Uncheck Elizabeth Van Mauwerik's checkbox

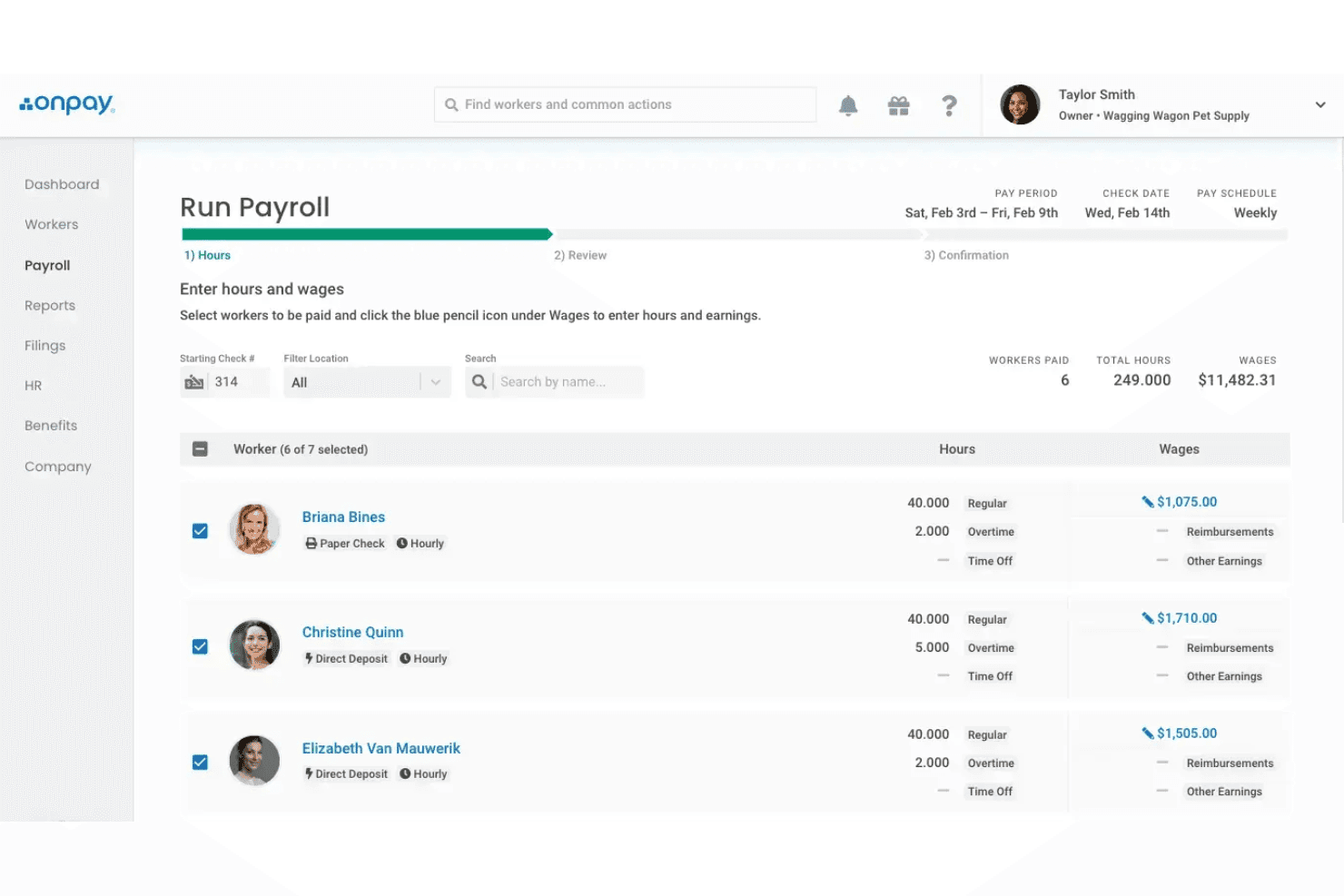tap(200, 763)
